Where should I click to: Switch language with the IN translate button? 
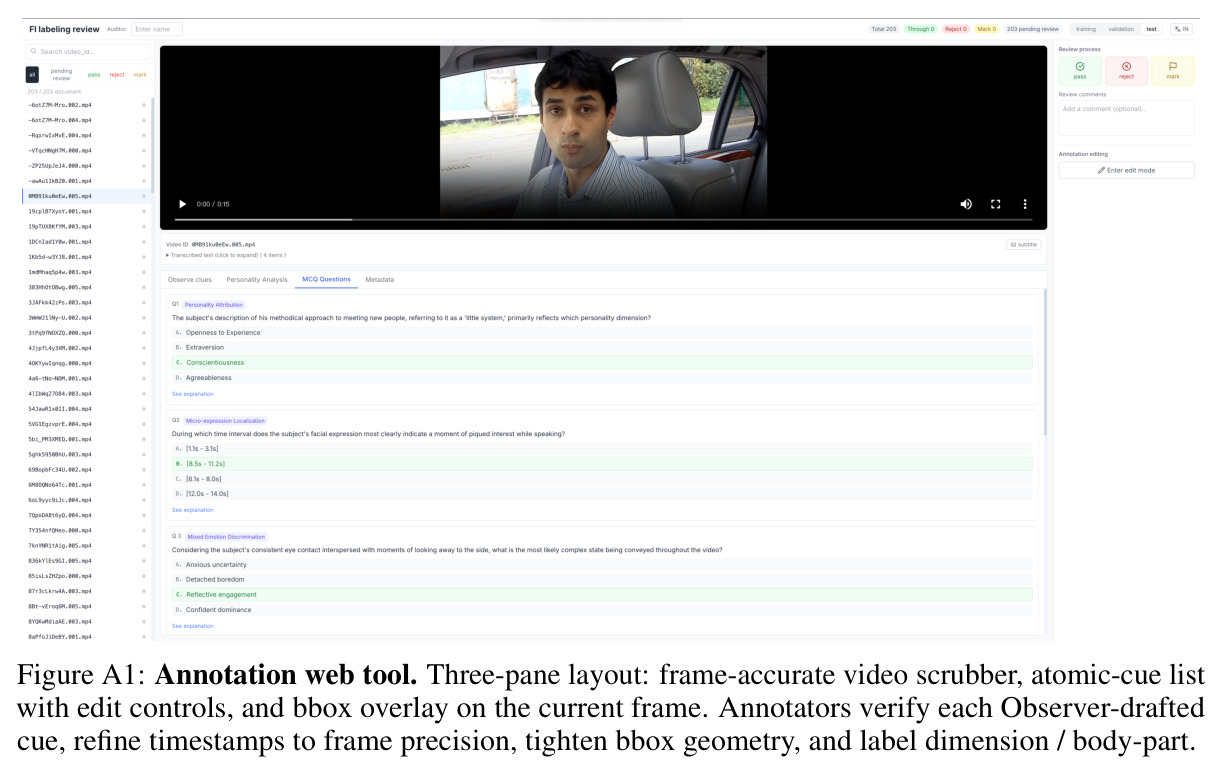1182,29
